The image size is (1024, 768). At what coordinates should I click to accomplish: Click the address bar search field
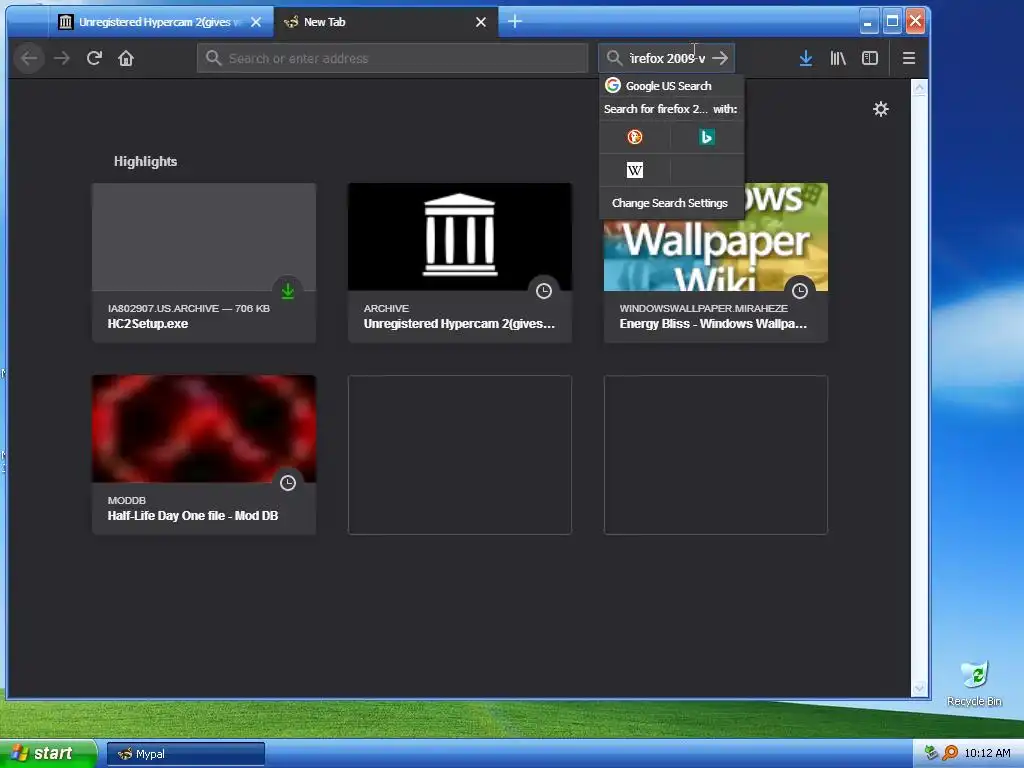[392, 58]
